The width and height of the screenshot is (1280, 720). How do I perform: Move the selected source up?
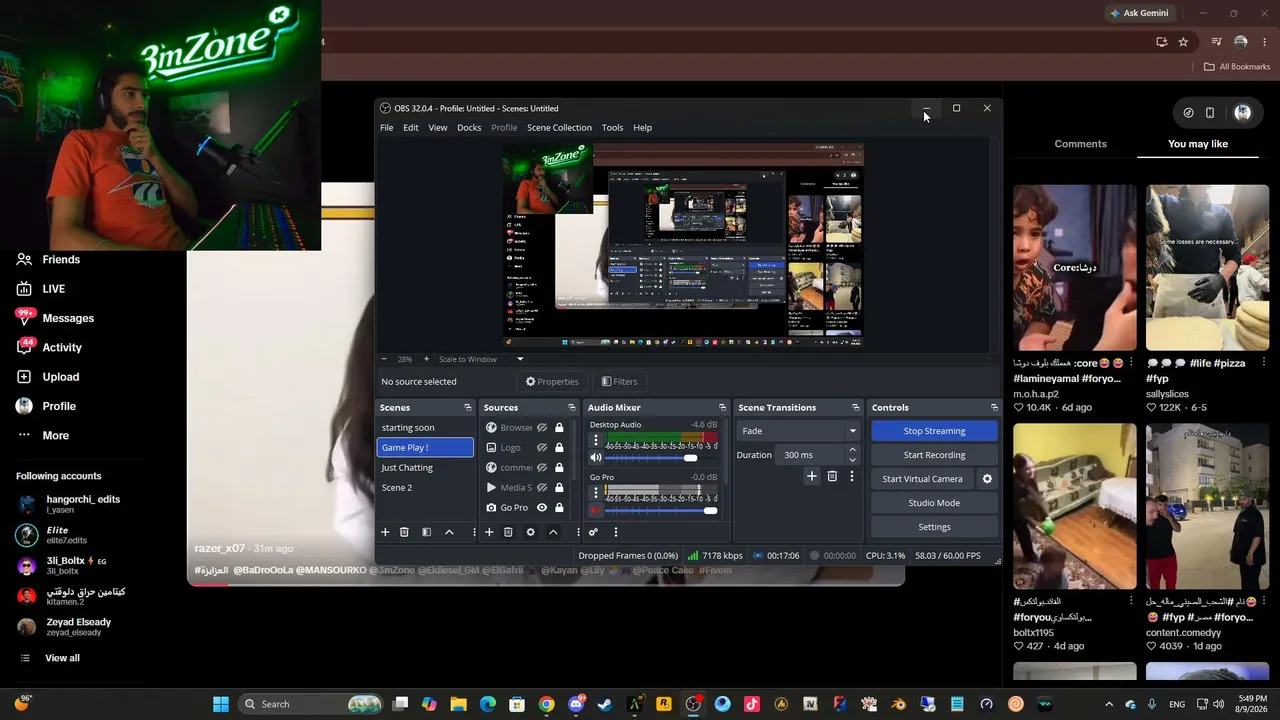(x=553, y=532)
